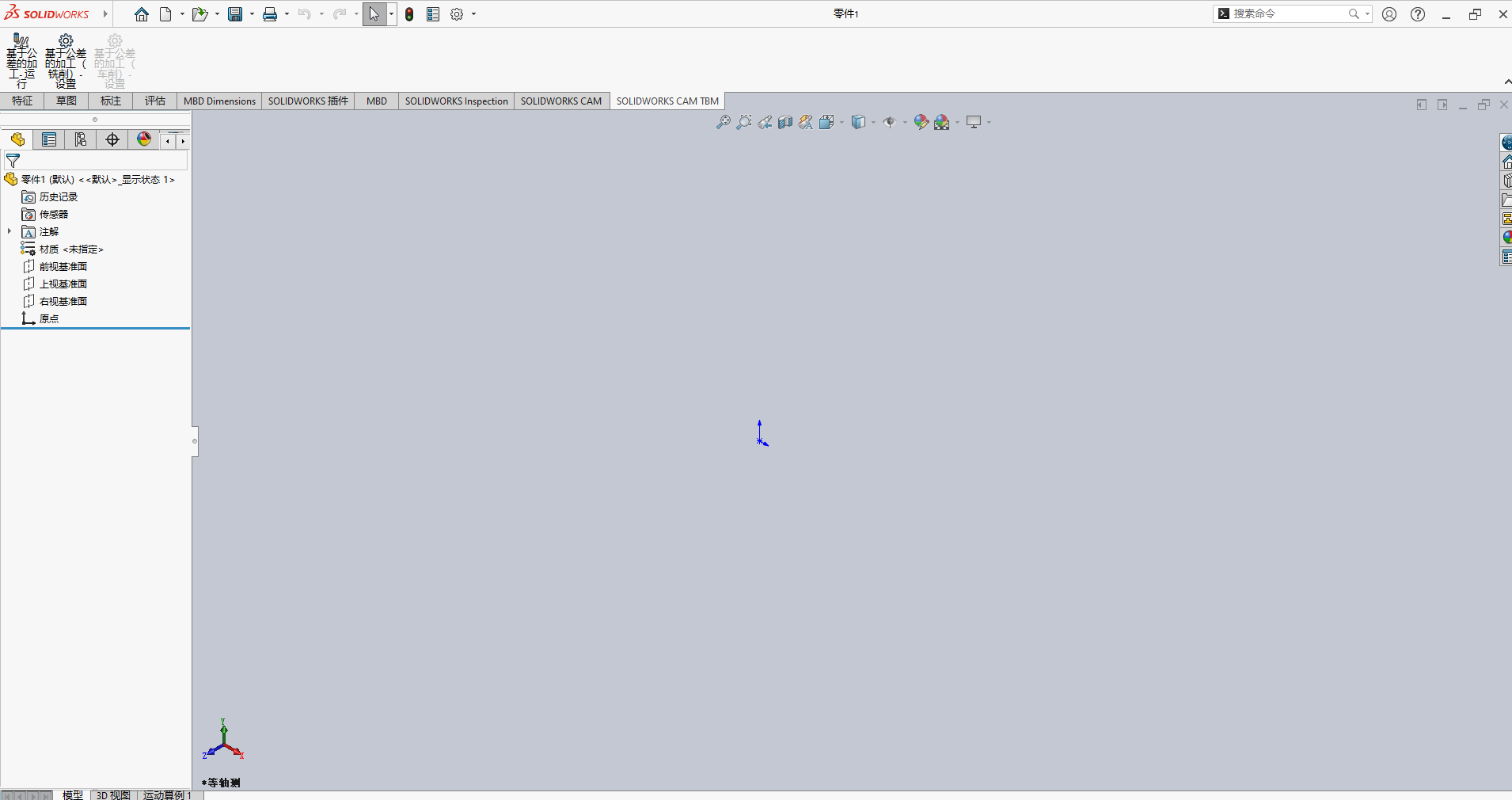The height and width of the screenshot is (800, 1512).
Task: Select the Zoom to Area tool
Action: [x=744, y=122]
